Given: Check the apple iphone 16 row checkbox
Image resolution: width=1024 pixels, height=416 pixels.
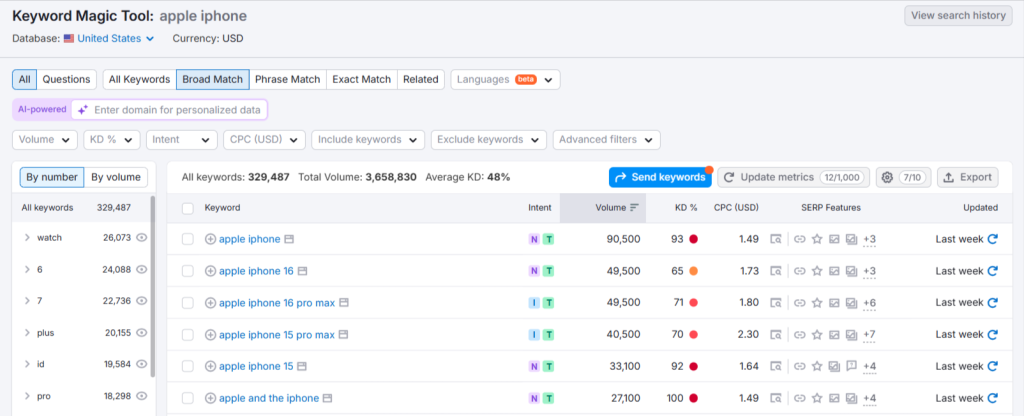Looking at the screenshot, I should coord(188,271).
